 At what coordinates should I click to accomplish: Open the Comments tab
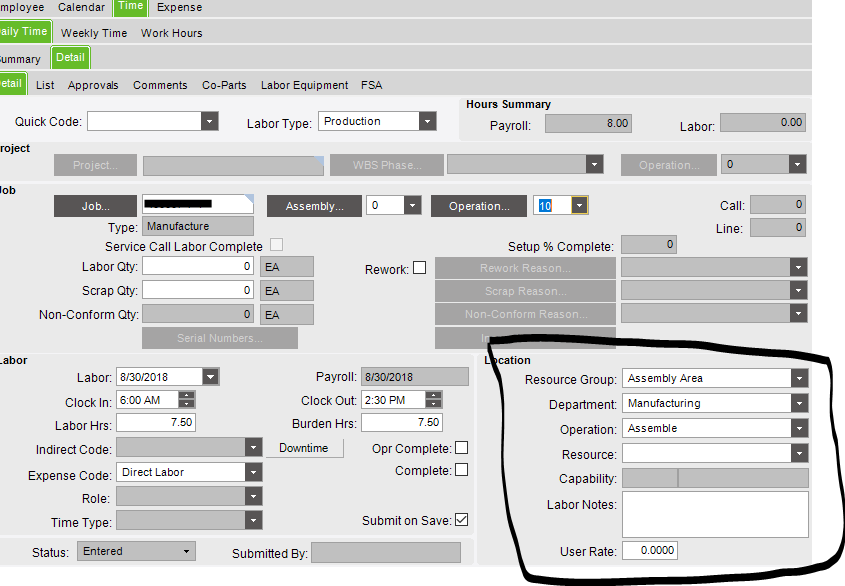[160, 85]
